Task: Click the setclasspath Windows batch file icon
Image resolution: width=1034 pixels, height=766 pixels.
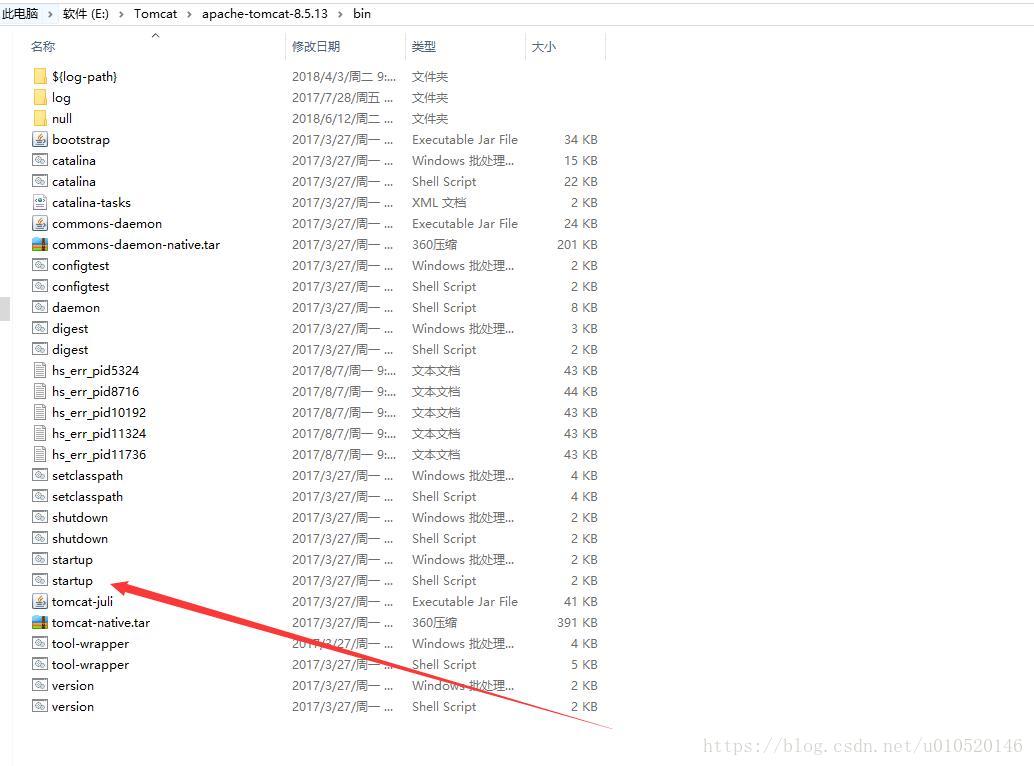Action: [x=40, y=475]
